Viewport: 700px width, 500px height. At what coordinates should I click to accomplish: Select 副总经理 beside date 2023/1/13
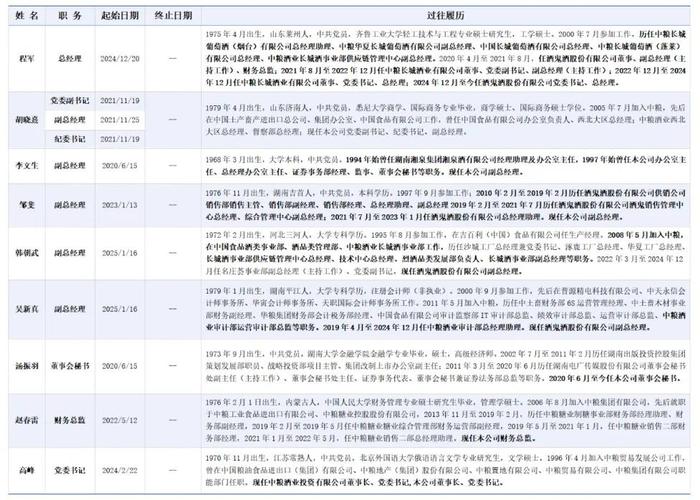coord(70,205)
